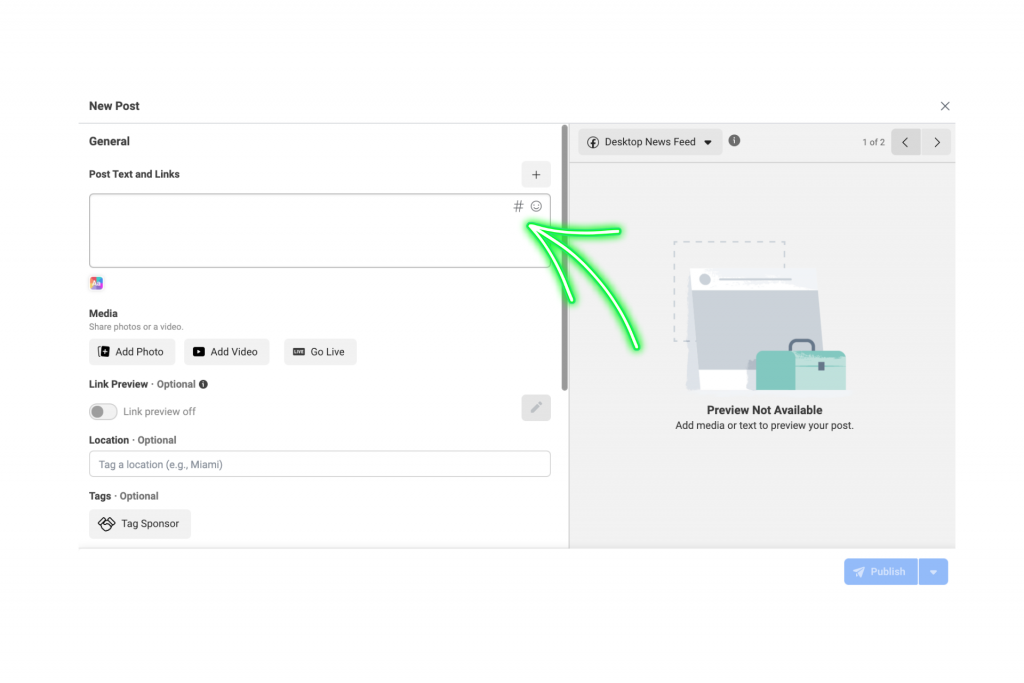Open the Publish options dropdown arrow
The image size is (1024, 683).
point(934,571)
